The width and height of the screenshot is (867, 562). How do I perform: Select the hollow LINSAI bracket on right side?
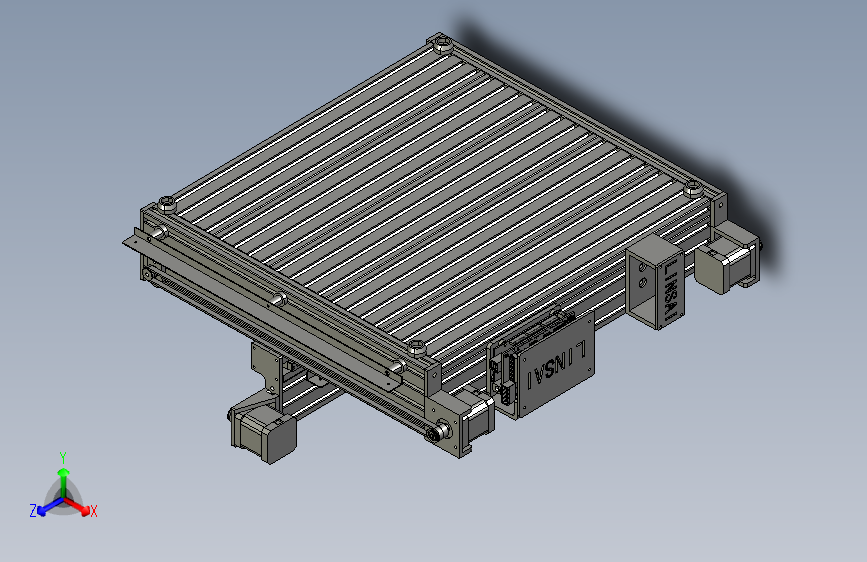click(656, 282)
